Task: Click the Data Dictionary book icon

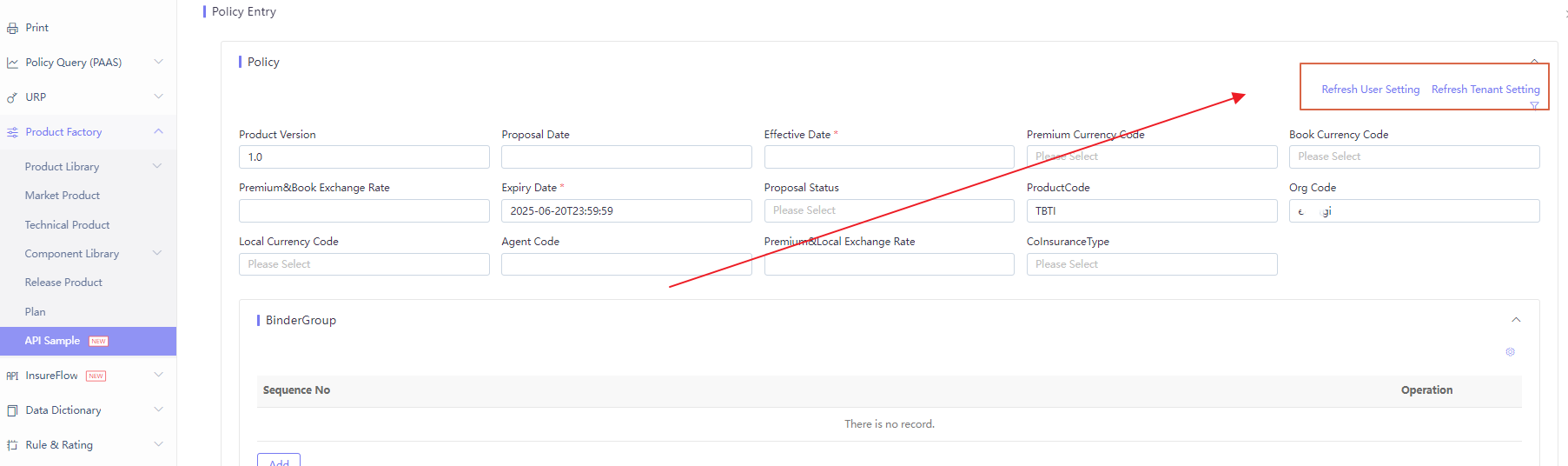Action: click(x=12, y=410)
